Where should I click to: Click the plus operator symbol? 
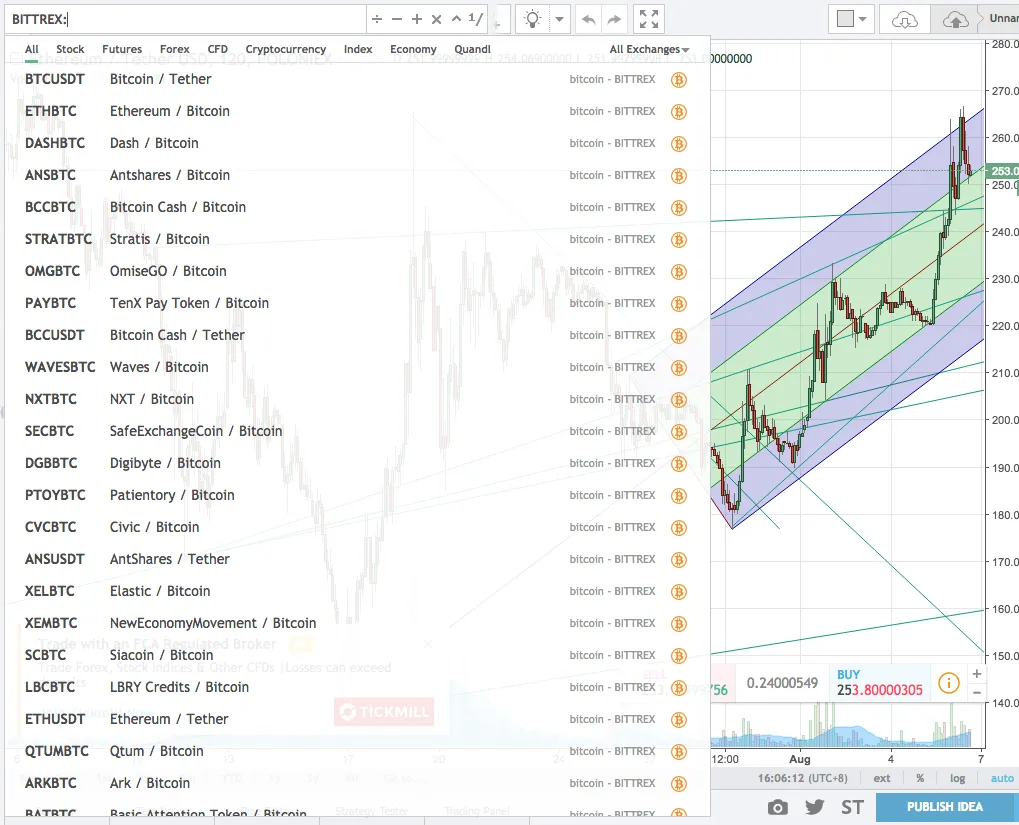pos(417,20)
